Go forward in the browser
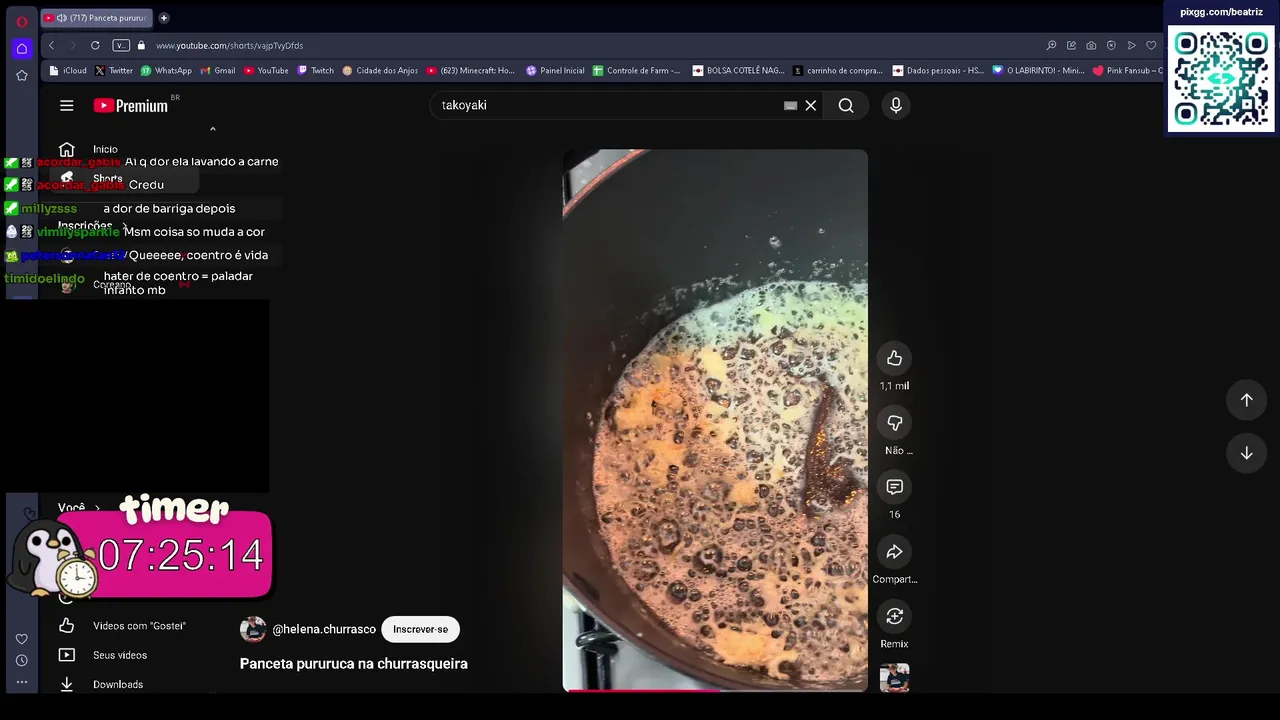The image size is (1280, 720). coord(73,45)
